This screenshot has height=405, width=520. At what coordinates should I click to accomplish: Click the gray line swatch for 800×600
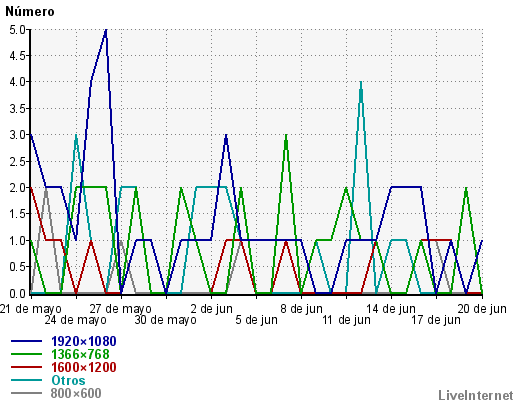[x=26, y=393]
